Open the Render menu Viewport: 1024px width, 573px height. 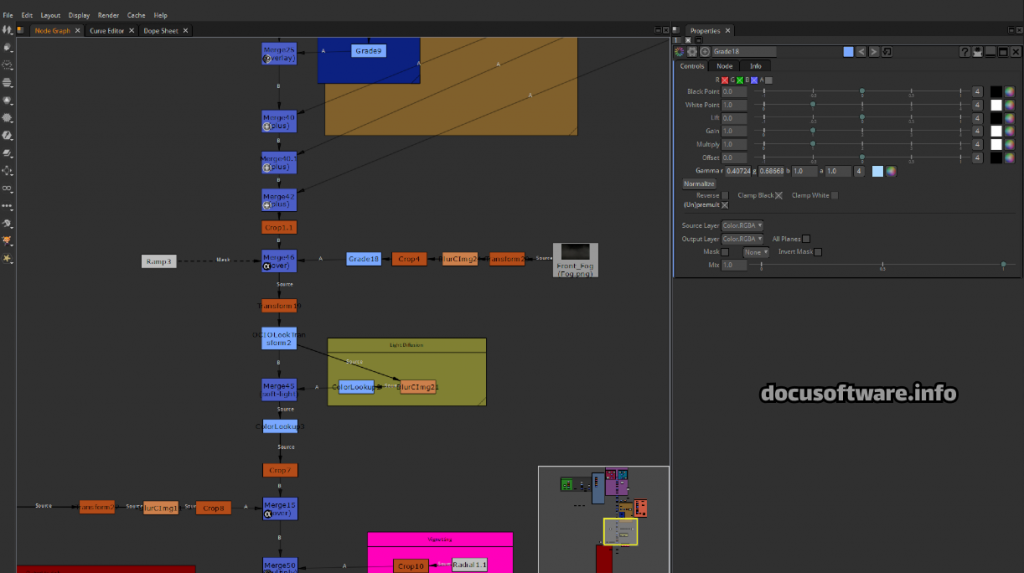click(x=108, y=16)
